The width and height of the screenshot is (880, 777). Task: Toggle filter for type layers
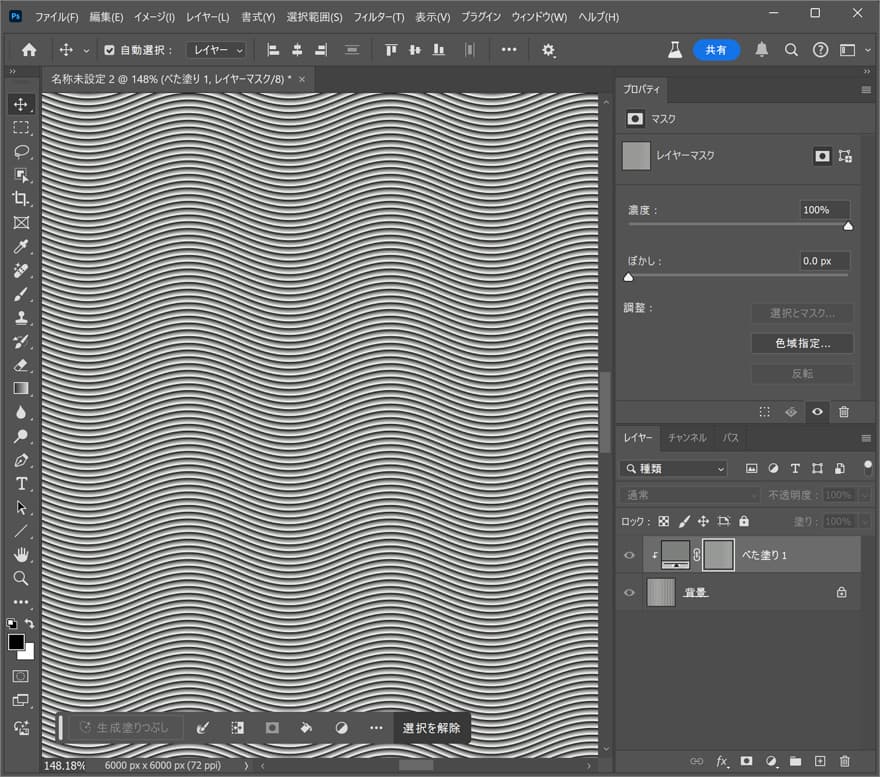[795, 469]
